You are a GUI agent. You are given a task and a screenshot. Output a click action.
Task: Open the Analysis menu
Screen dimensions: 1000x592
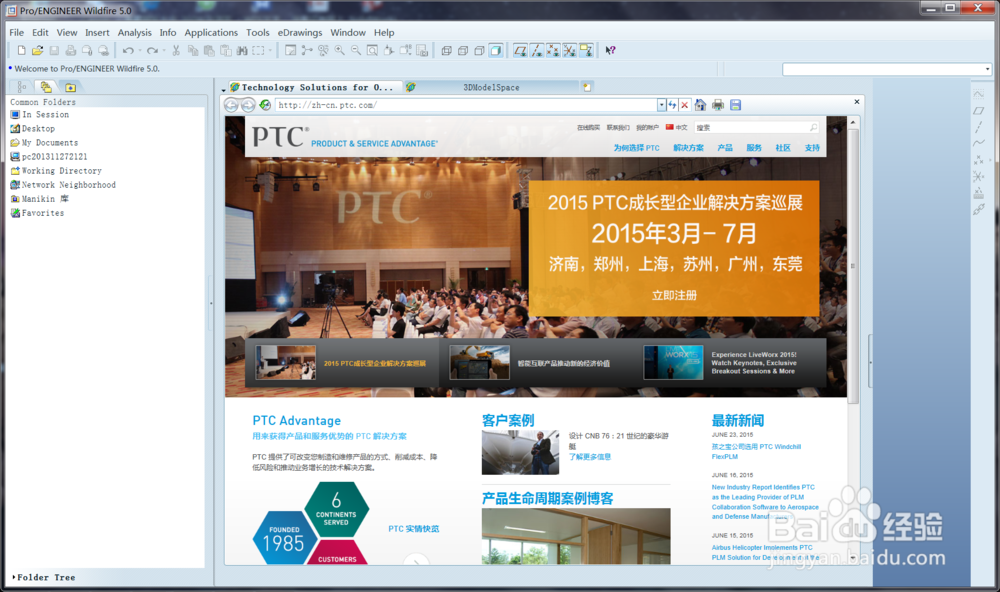coord(135,33)
